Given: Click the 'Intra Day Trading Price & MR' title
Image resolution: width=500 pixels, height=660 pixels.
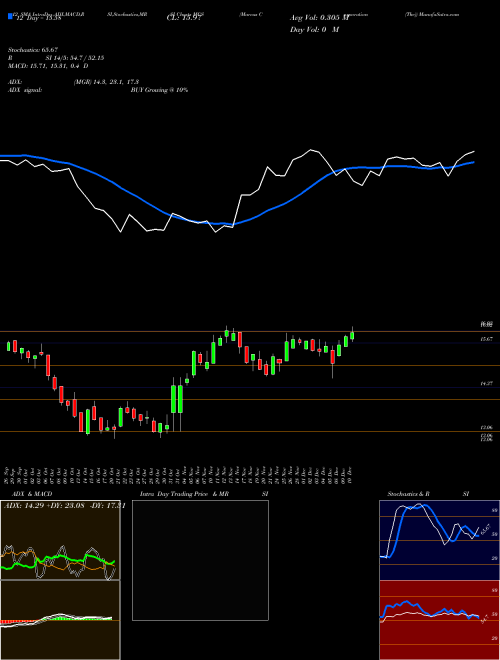Looking at the screenshot, I should 184,494.
